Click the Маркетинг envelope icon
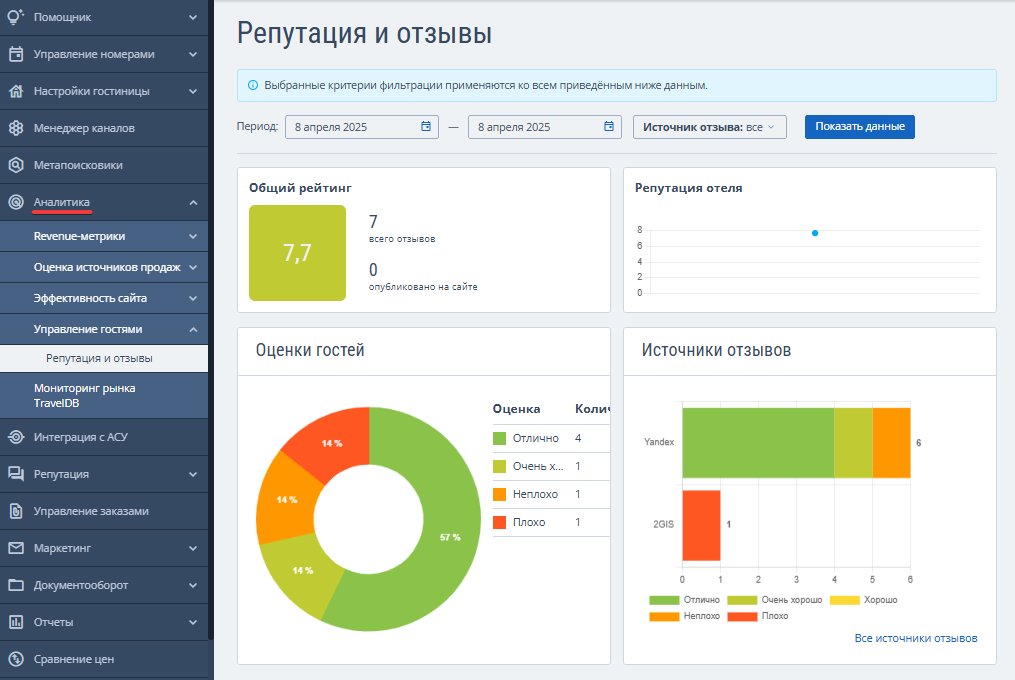Screen dimensions: 1015x680 pos(16,548)
